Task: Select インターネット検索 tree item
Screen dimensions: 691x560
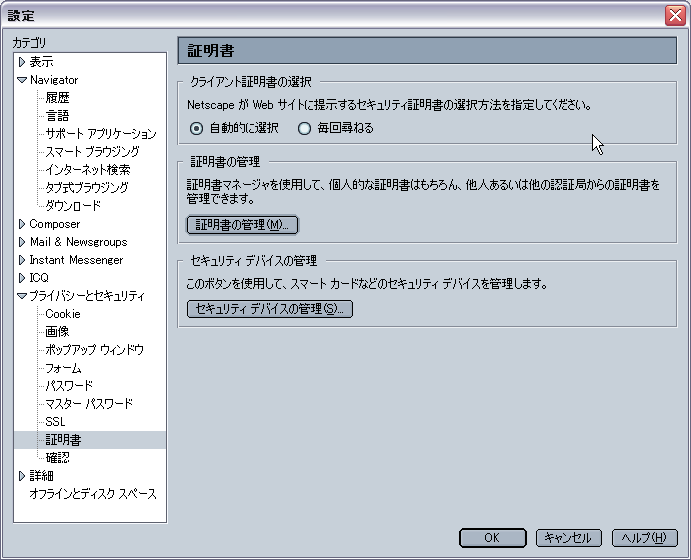Action: pos(88,170)
